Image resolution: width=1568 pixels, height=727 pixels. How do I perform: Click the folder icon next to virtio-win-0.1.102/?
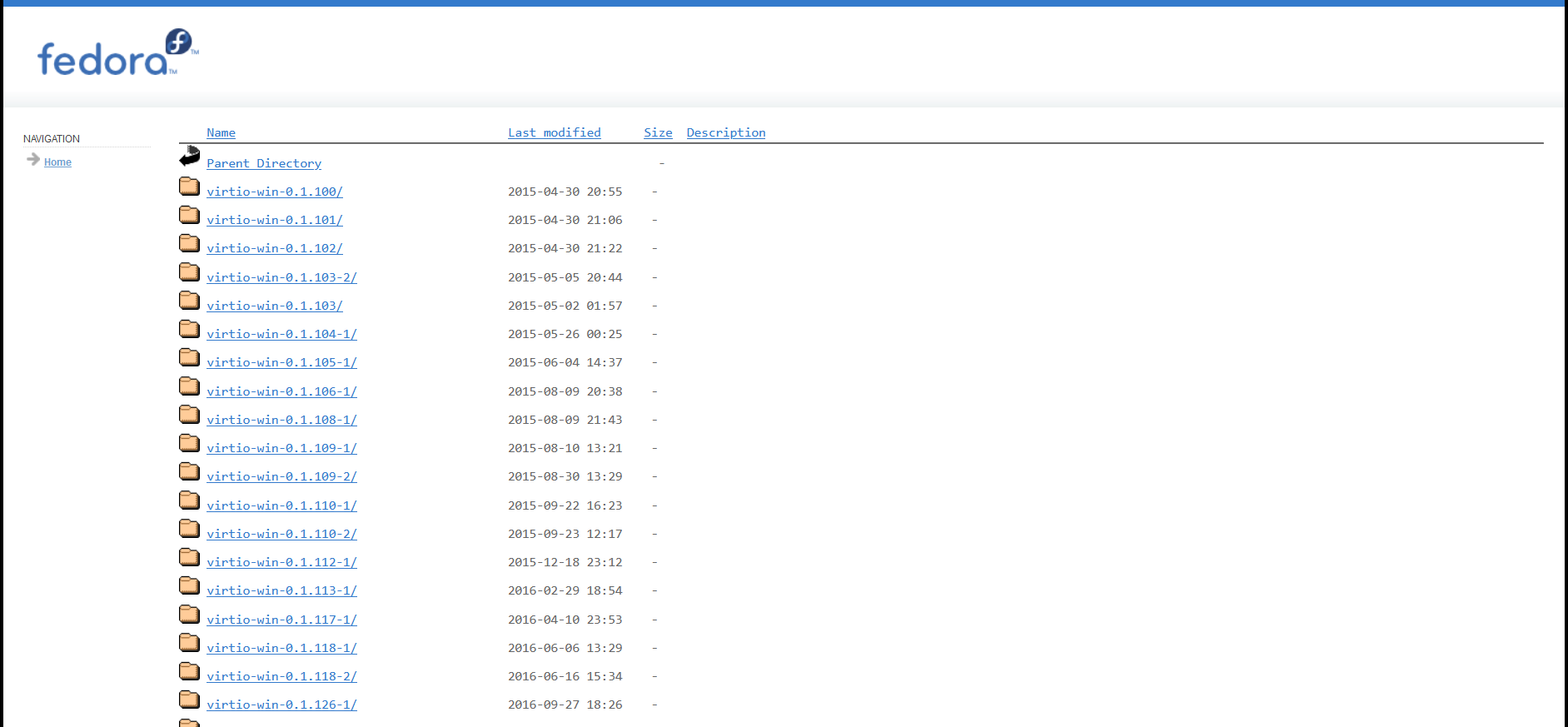point(190,243)
